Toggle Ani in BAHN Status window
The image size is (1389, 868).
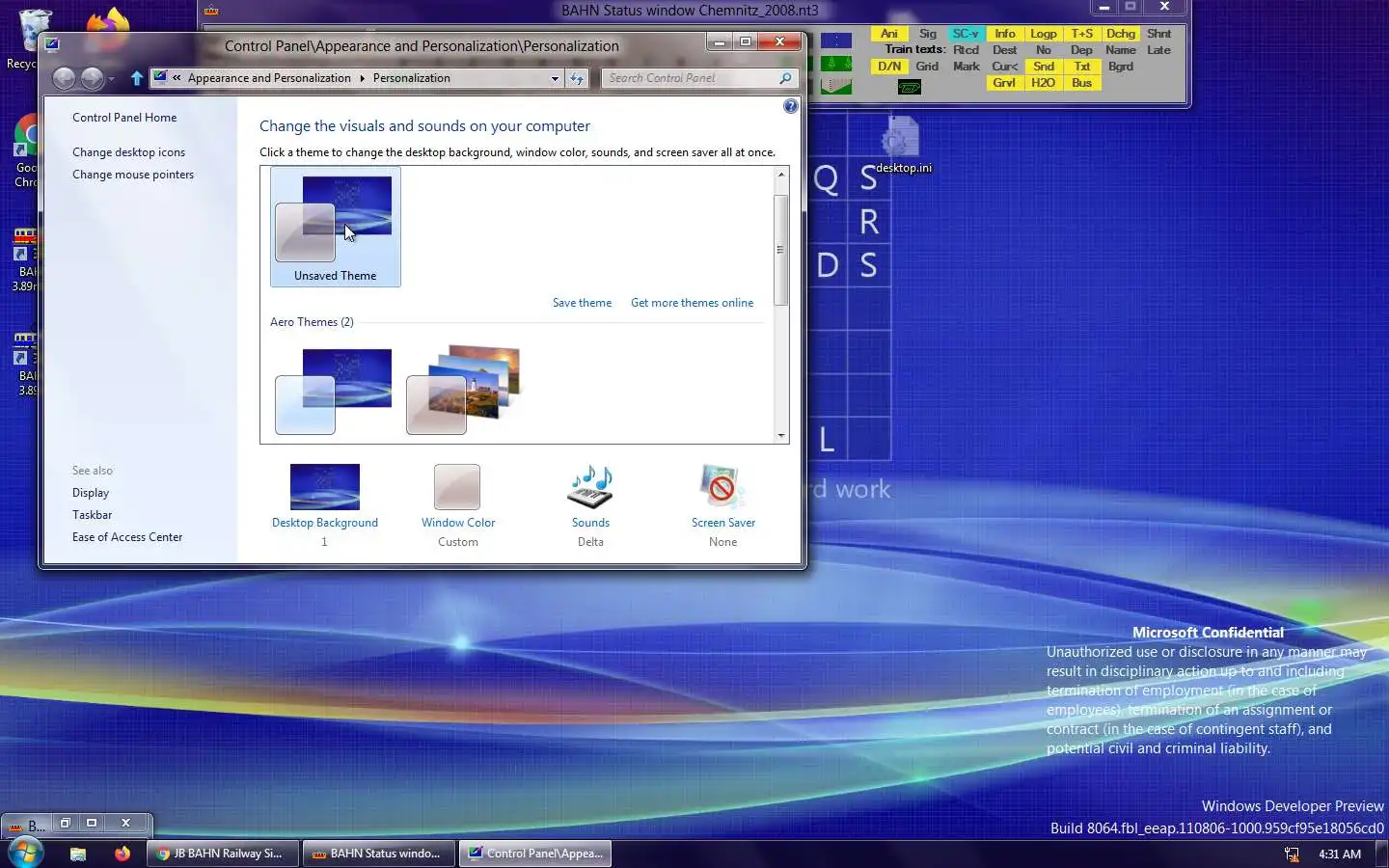pyautogui.click(x=889, y=34)
